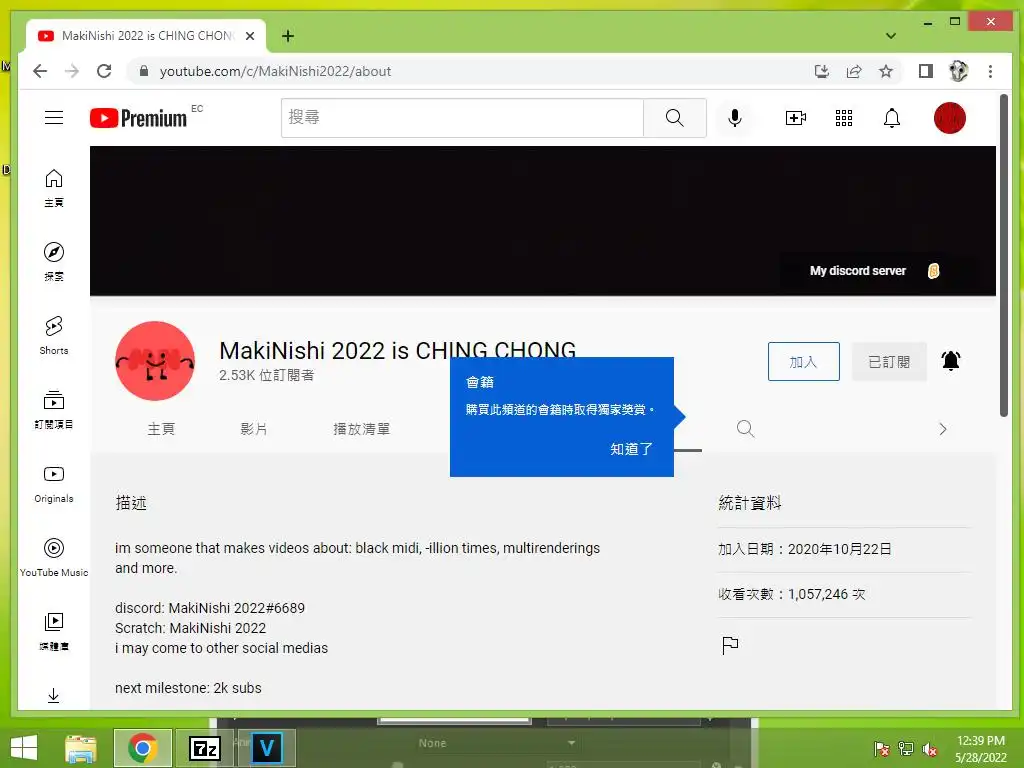This screenshot has height=768, width=1024.
Task: Open Chrome tab search chevron
Action: point(891,36)
